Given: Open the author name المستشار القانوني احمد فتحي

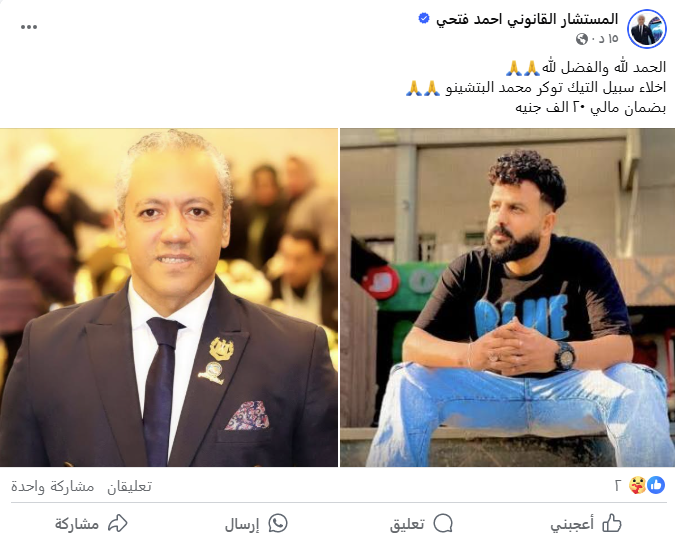Looking at the screenshot, I should tap(527, 19).
